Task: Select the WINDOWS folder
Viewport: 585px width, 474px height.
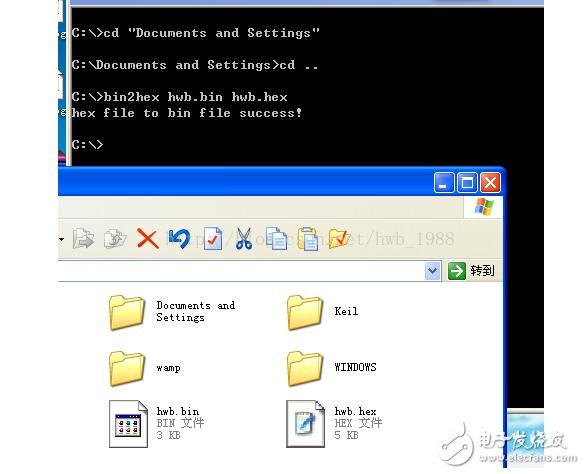Action: pyautogui.click(x=332, y=368)
